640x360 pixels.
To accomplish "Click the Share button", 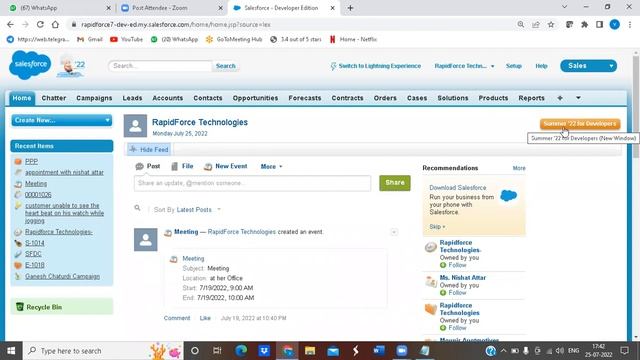I will coord(395,183).
